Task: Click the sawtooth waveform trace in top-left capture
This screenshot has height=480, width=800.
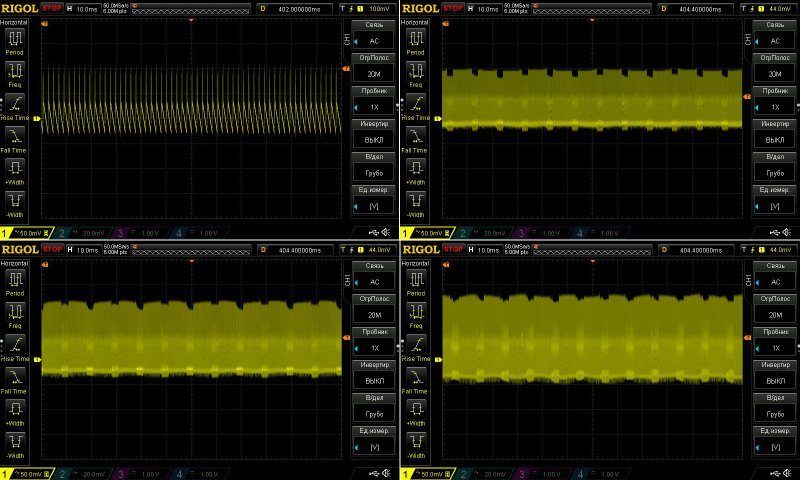Action: click(x=191, y=102)
